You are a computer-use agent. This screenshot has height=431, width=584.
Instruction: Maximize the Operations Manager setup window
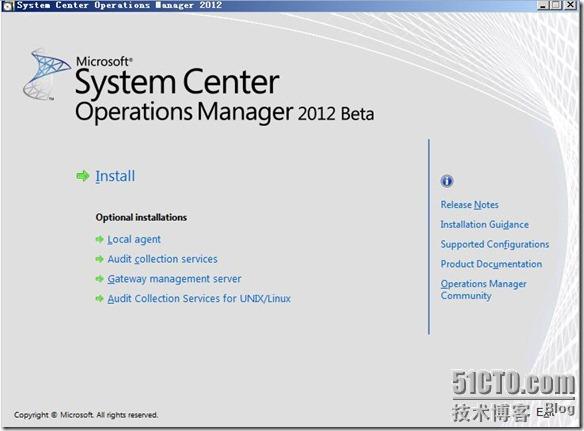[556, 5]
